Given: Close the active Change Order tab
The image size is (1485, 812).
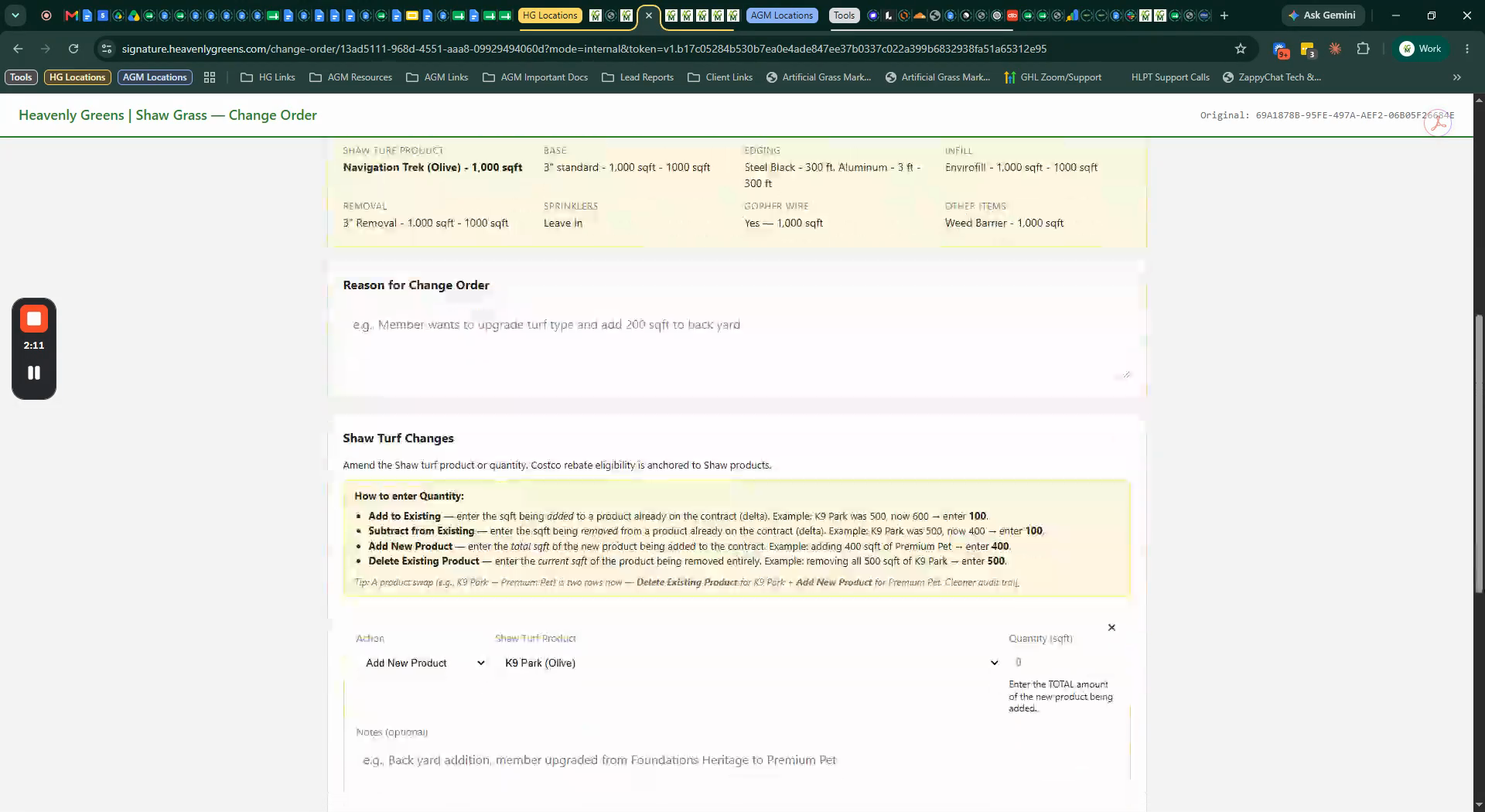Looking at the screenshot, I should (649, 15).
